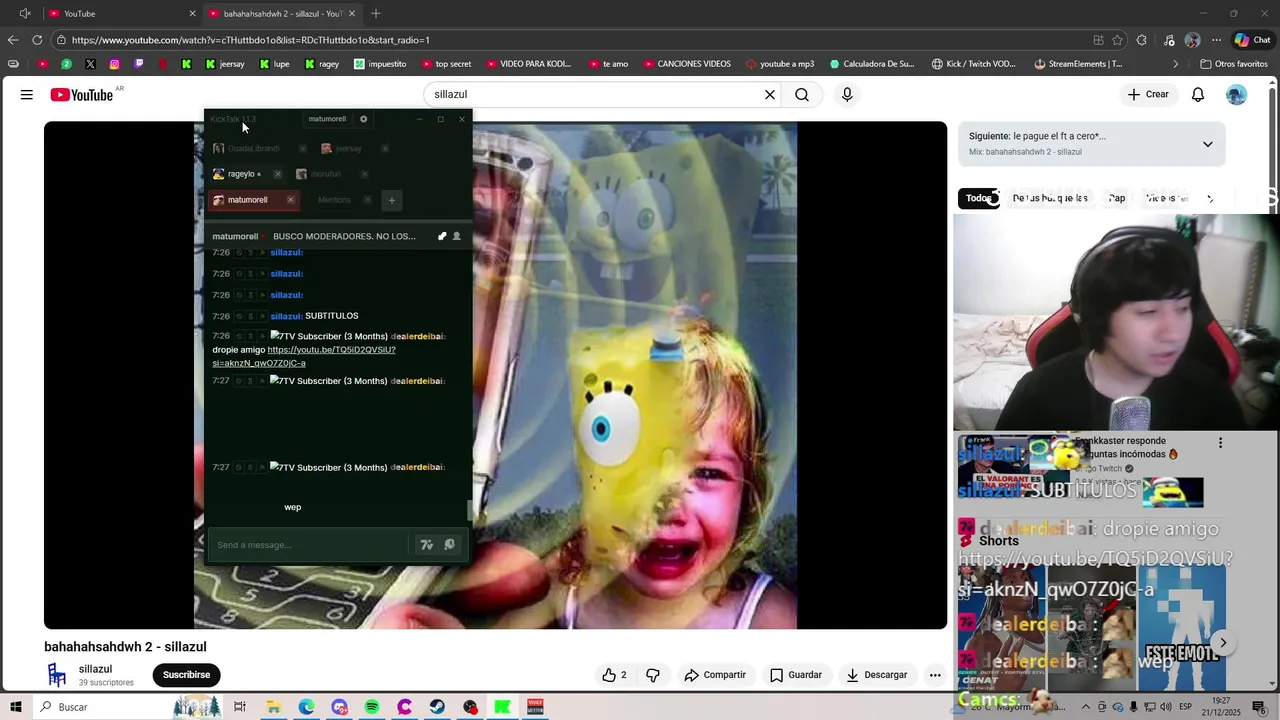
Task: Like the video with thumbs up
Action: [614, 675]
